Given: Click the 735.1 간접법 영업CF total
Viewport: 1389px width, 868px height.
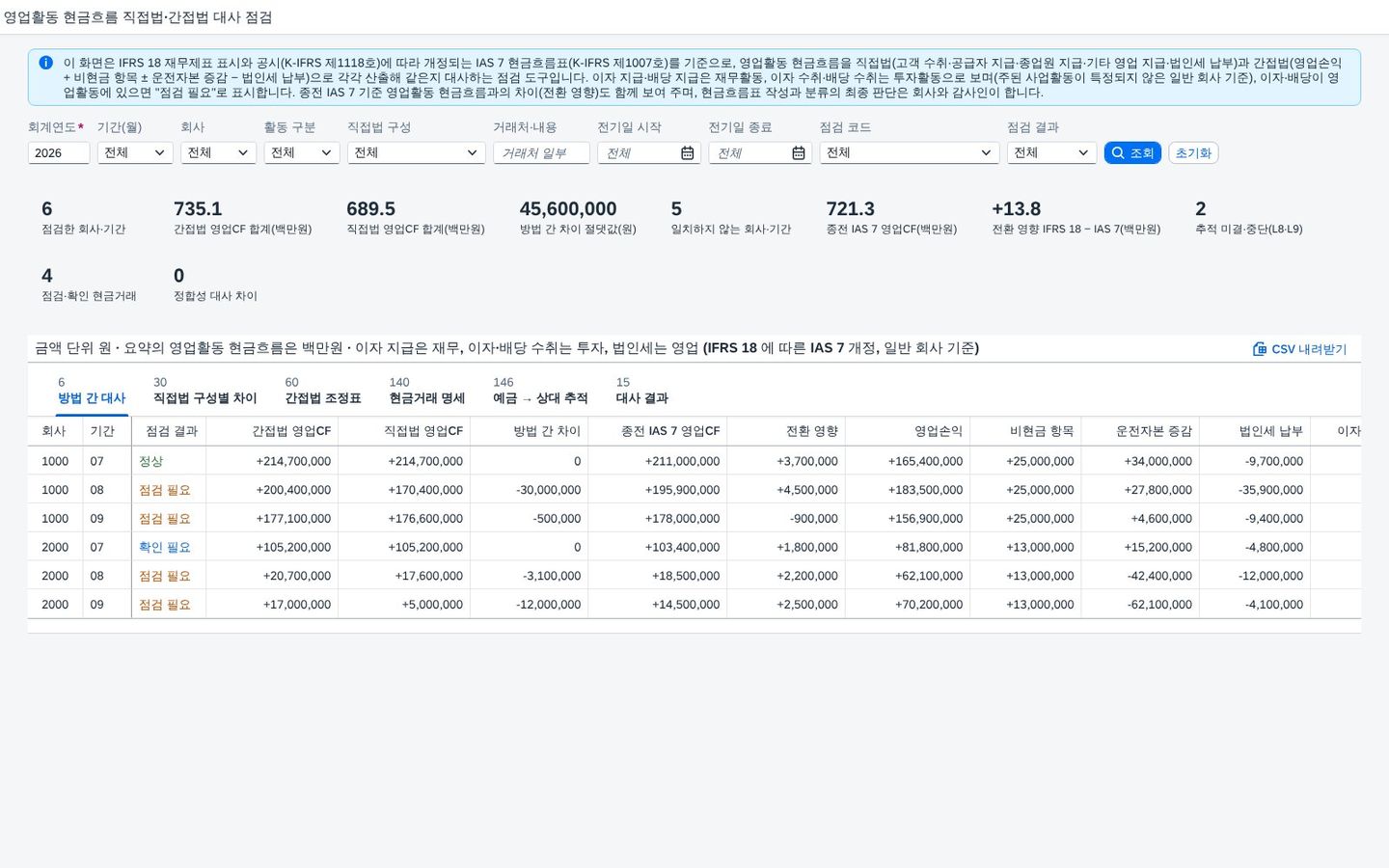Looking at the screenshot, I should tap(198, 209).
